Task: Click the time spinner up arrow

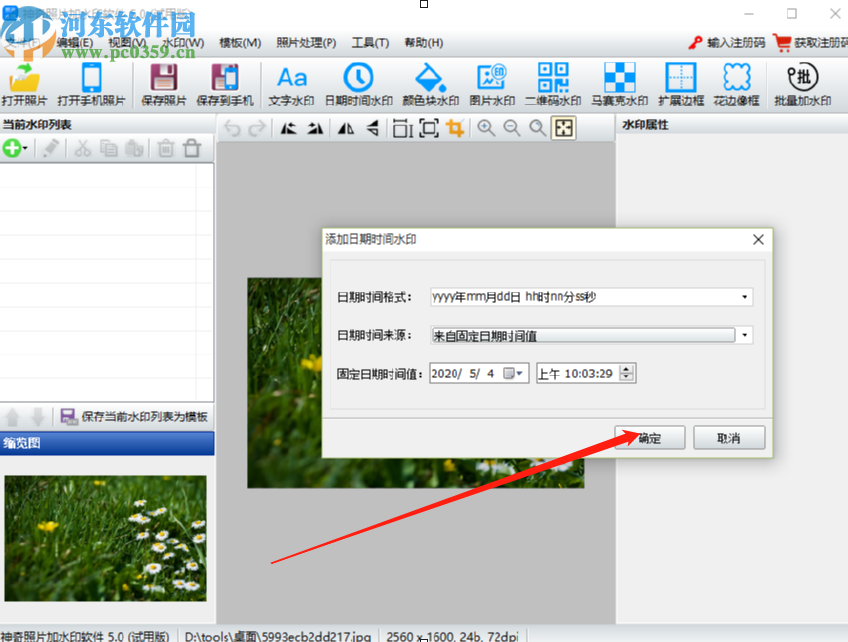Action: click(626, 369)
